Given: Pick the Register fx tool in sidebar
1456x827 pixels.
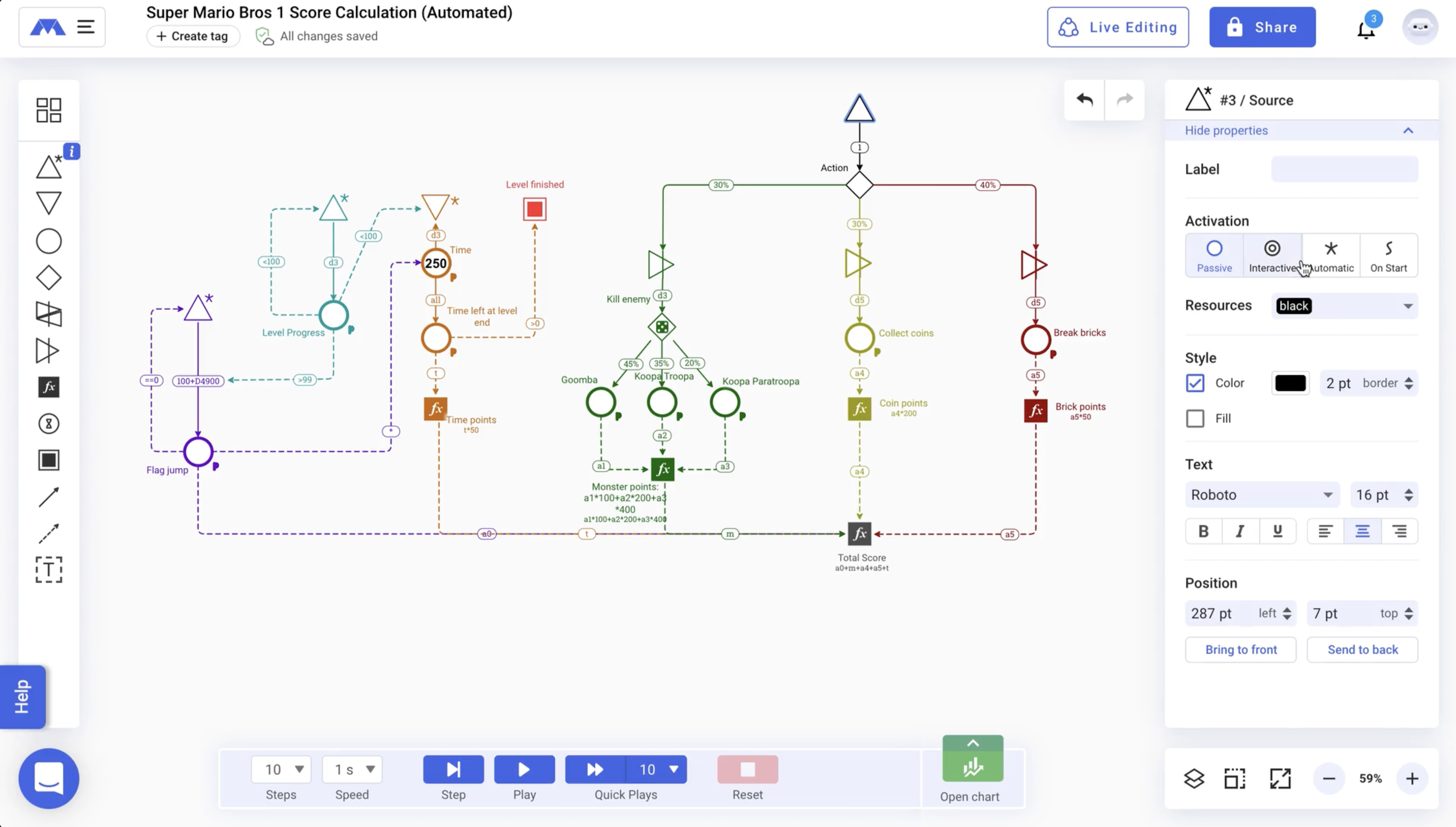Looking at the screenshot, I should (x=48, y=387).
